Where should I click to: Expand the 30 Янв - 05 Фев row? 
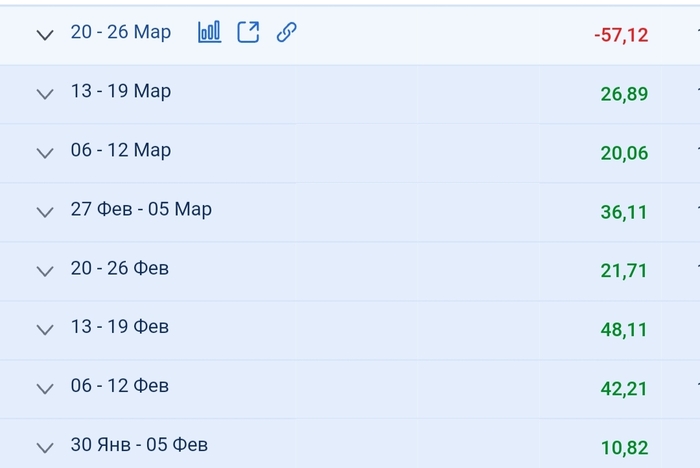pos(44,447)
